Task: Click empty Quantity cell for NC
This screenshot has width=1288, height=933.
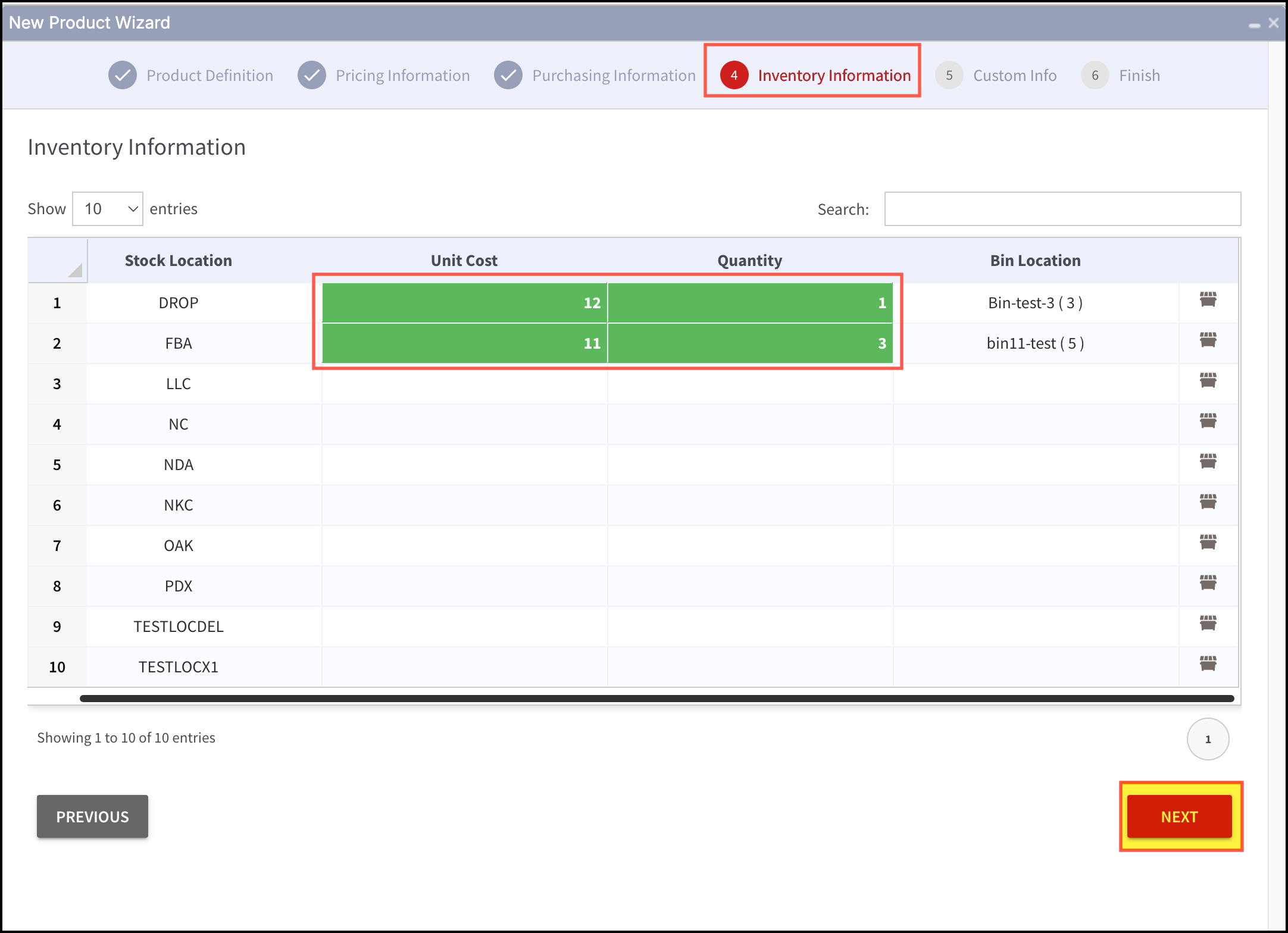Action: (x=750, y=424)
